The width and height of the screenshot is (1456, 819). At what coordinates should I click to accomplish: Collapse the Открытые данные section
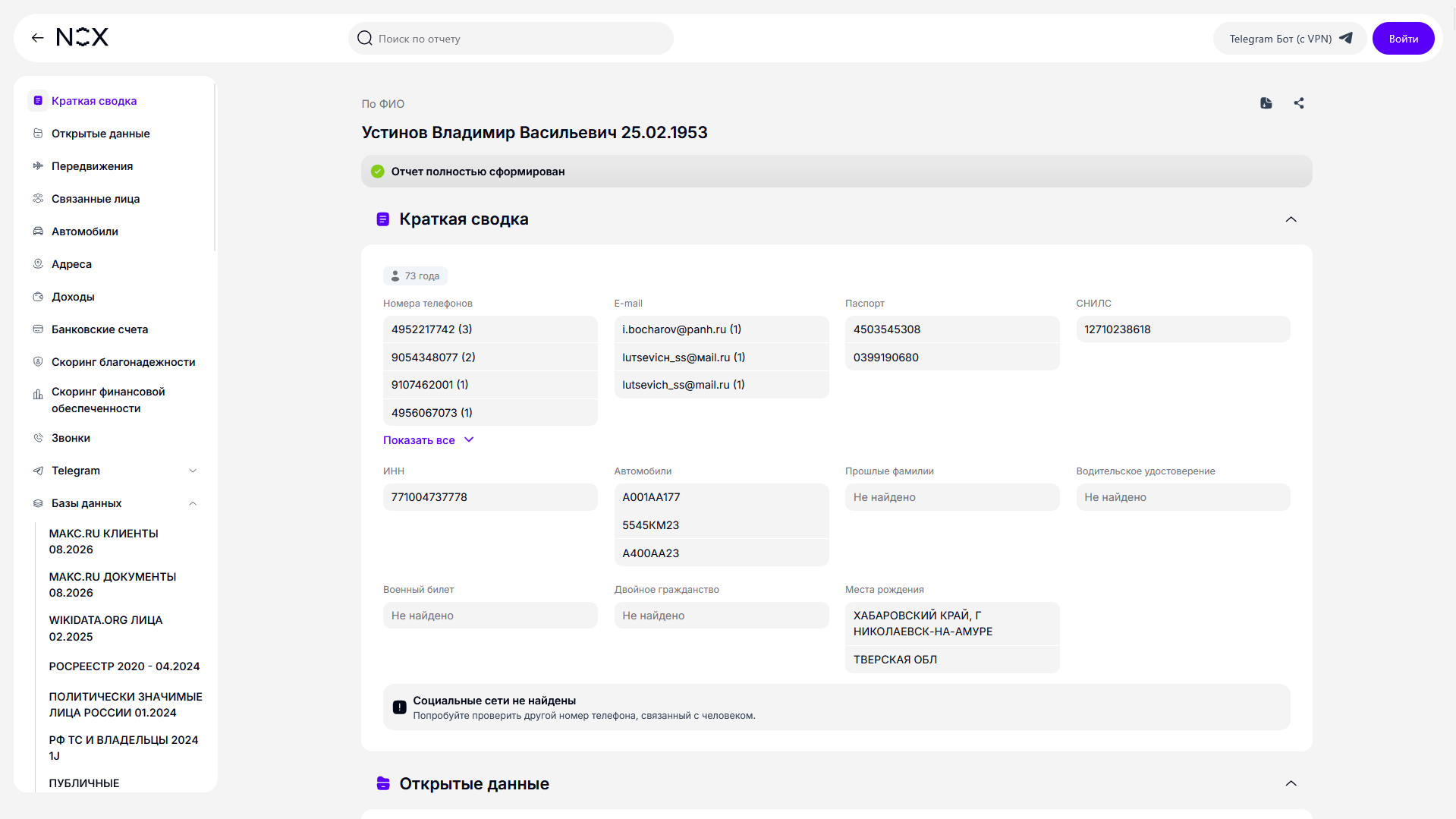[x=1291, y=783]
